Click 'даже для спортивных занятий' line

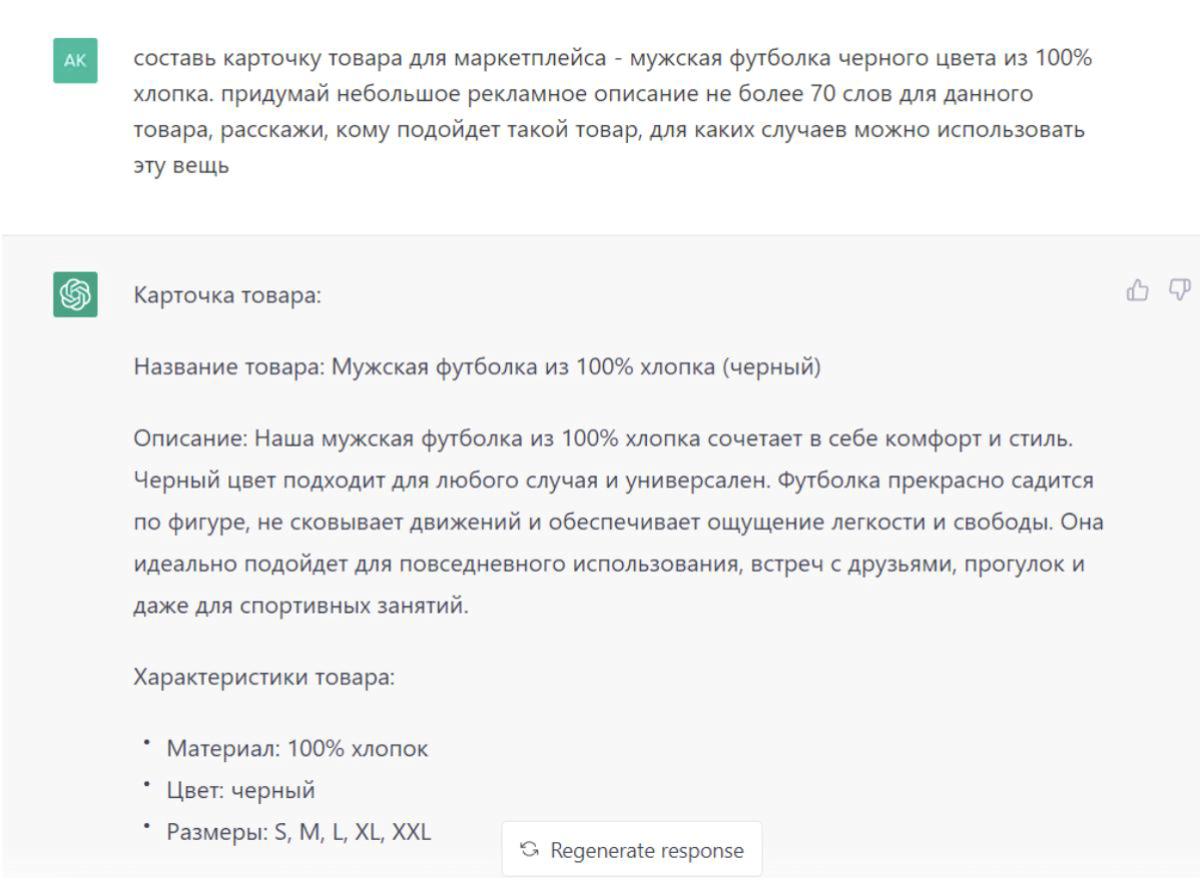[300, 606]
